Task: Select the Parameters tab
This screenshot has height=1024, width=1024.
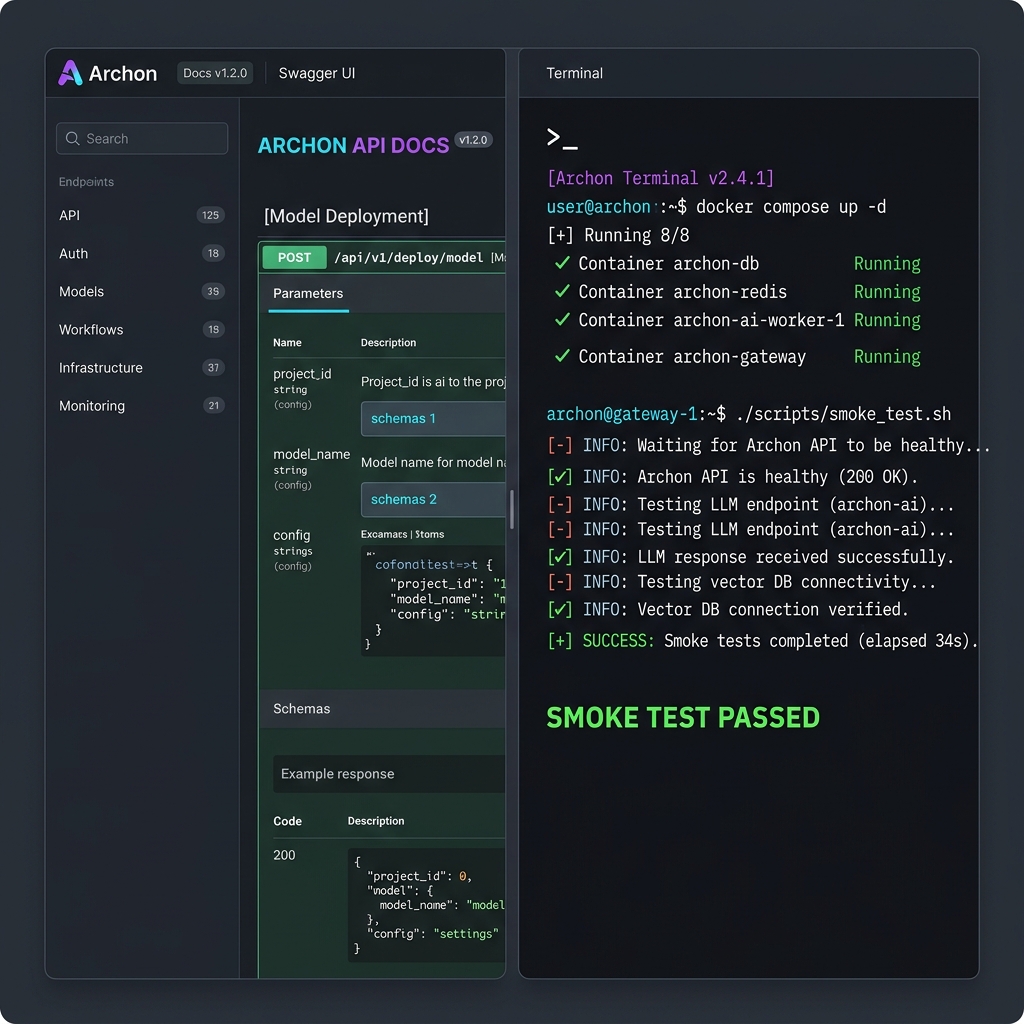Action: coord(308,294)
